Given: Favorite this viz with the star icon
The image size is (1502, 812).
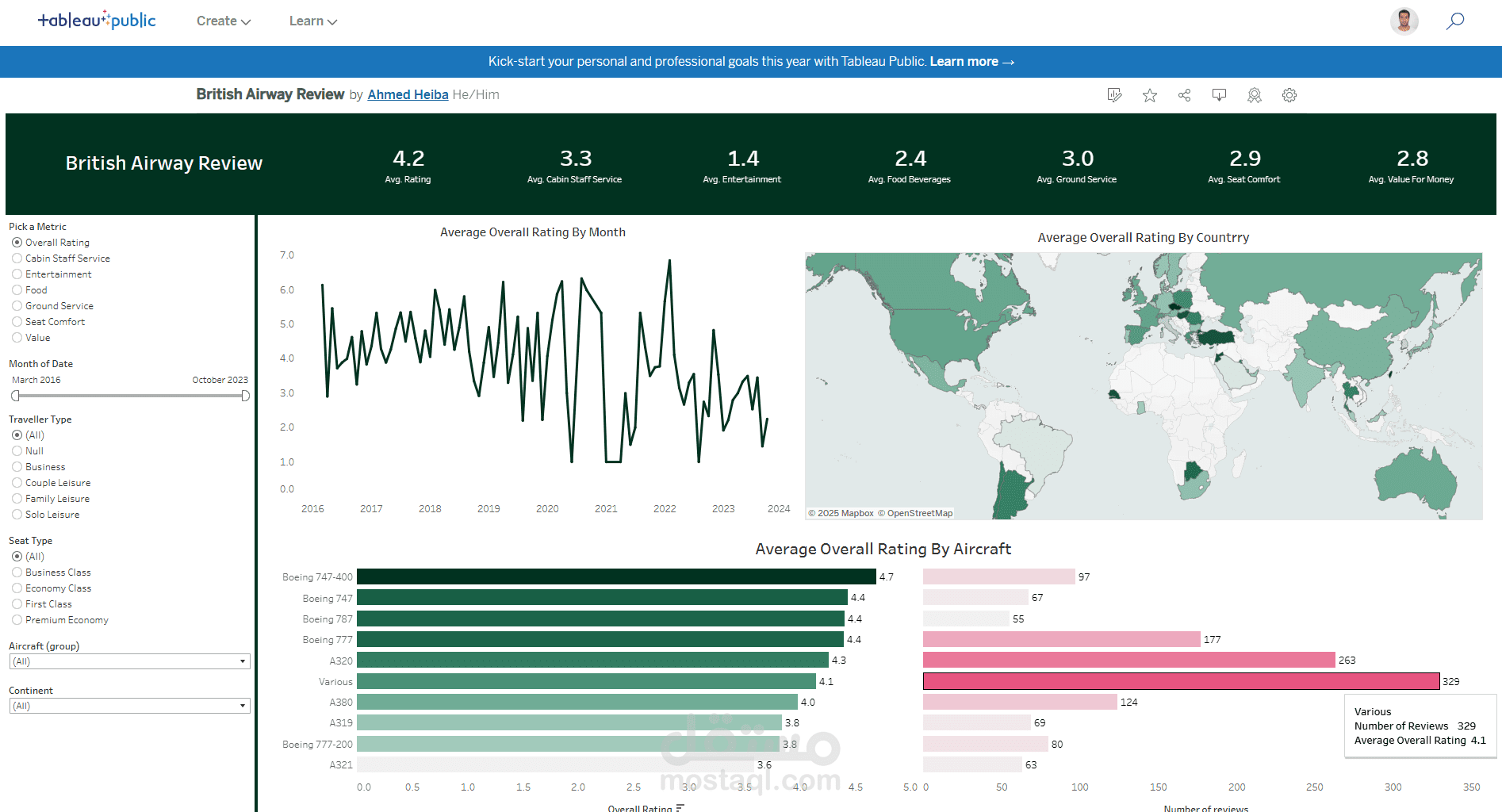Looking at the screenshot, I should pos(1150,95).
